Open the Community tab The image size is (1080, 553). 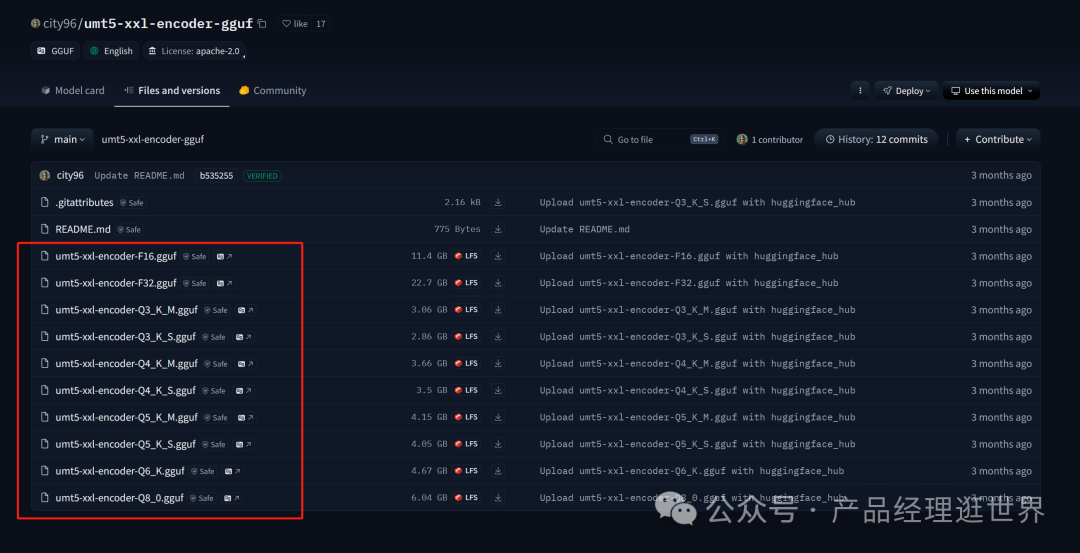tap(272, 90)
